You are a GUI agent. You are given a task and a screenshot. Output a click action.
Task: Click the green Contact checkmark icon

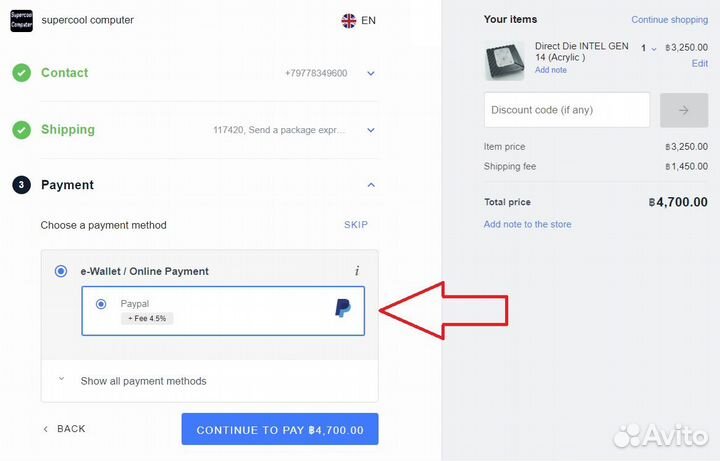coord(21,73)
